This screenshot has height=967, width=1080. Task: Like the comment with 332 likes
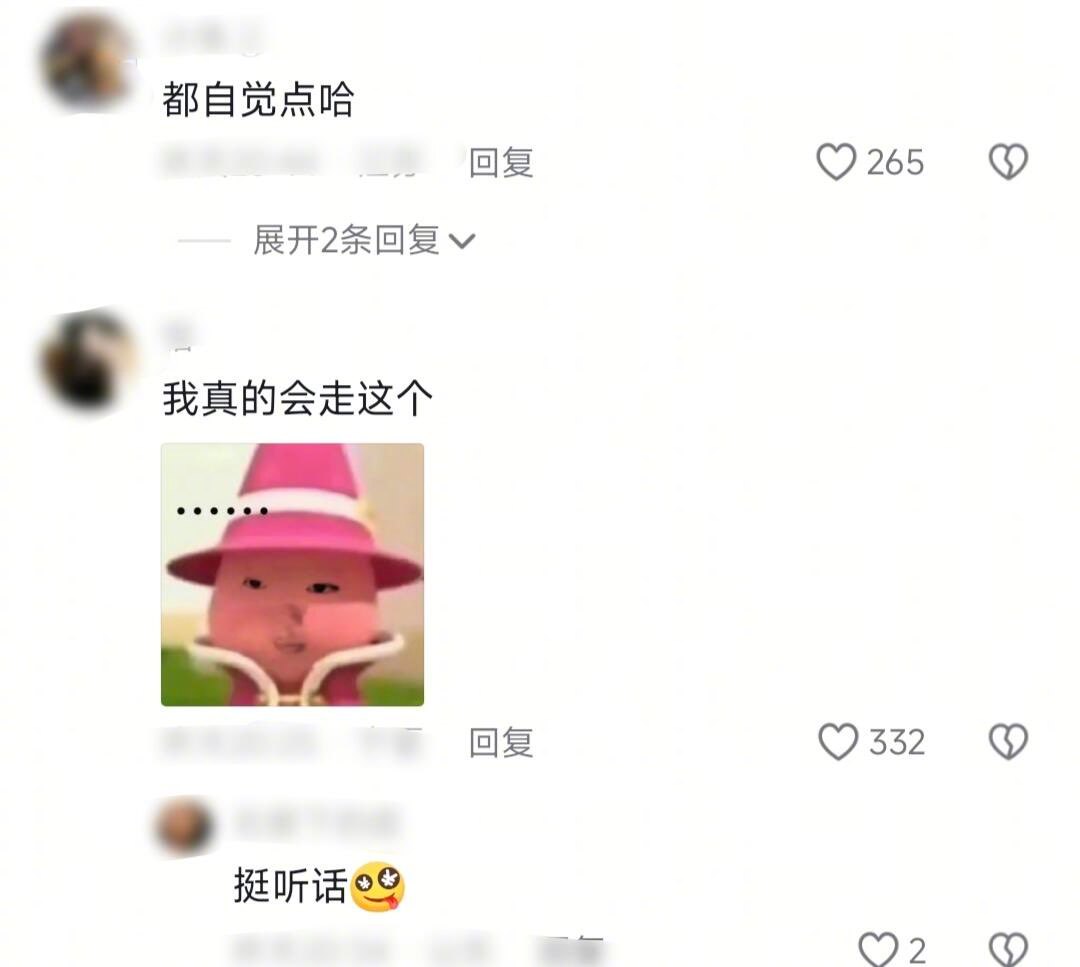838,742
